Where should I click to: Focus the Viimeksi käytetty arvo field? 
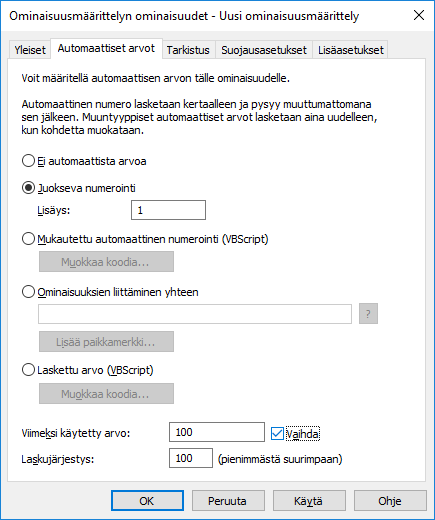pos(217,432)
